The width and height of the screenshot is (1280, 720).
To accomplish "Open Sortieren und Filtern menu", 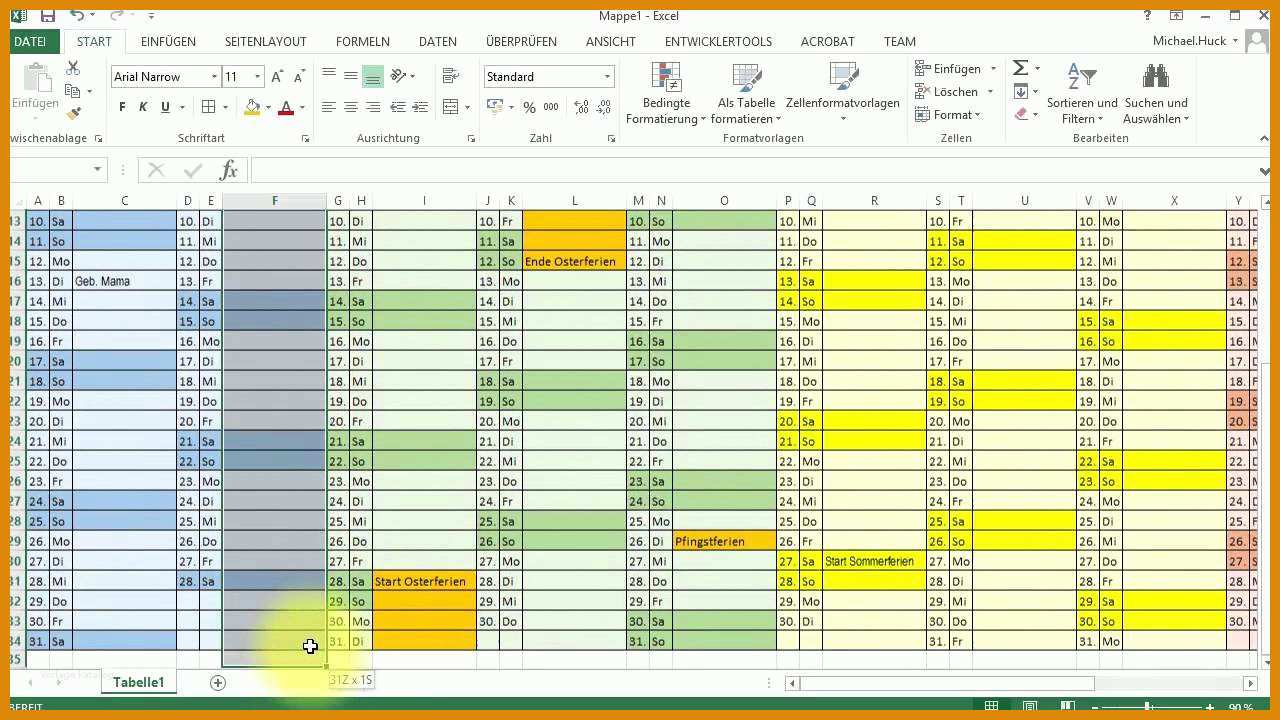I will 1082,94.
